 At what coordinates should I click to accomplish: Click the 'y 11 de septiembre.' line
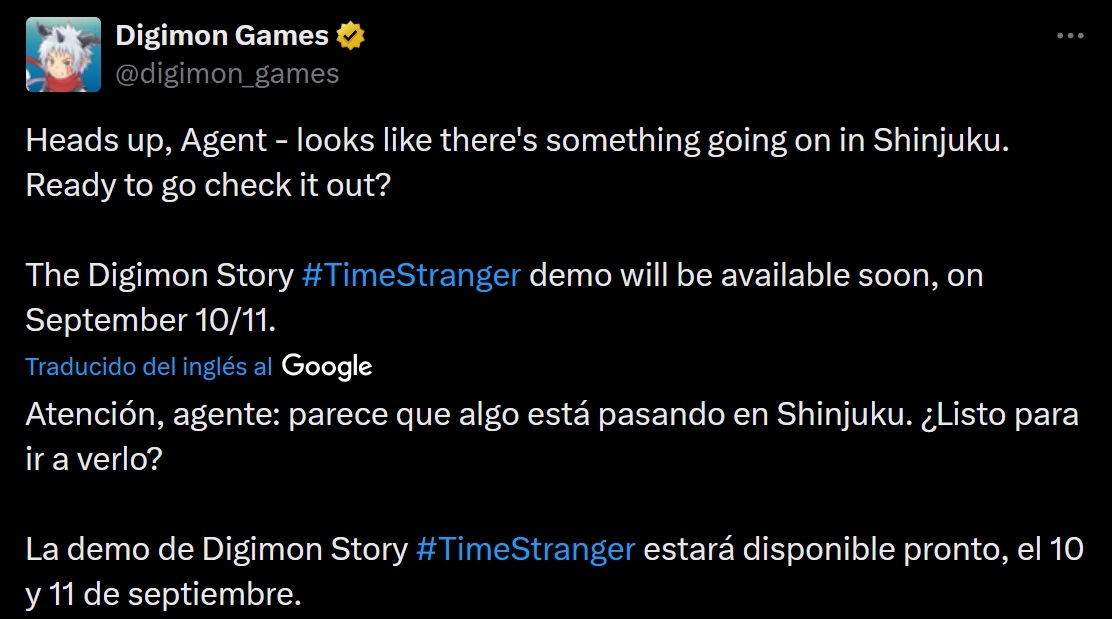[164, 594]
